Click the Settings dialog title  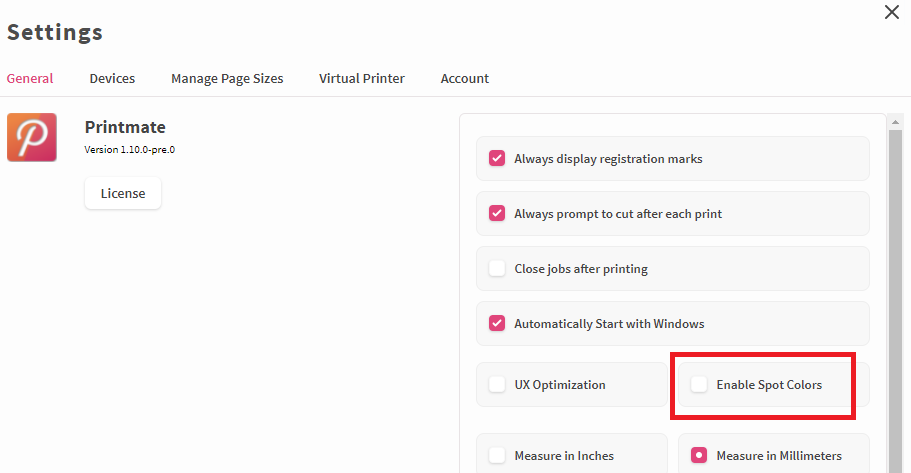pyautogui.click(x=55, y=31)
